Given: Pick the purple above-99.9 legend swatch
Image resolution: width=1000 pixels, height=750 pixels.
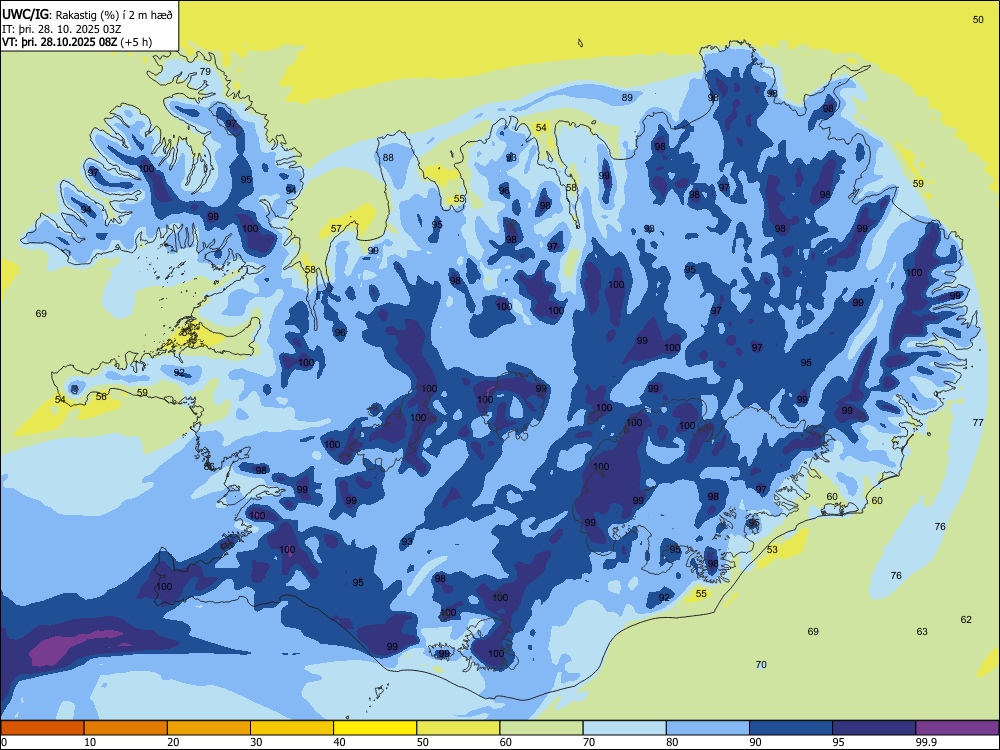Looking at the screenshot, I should pos(957,728).
